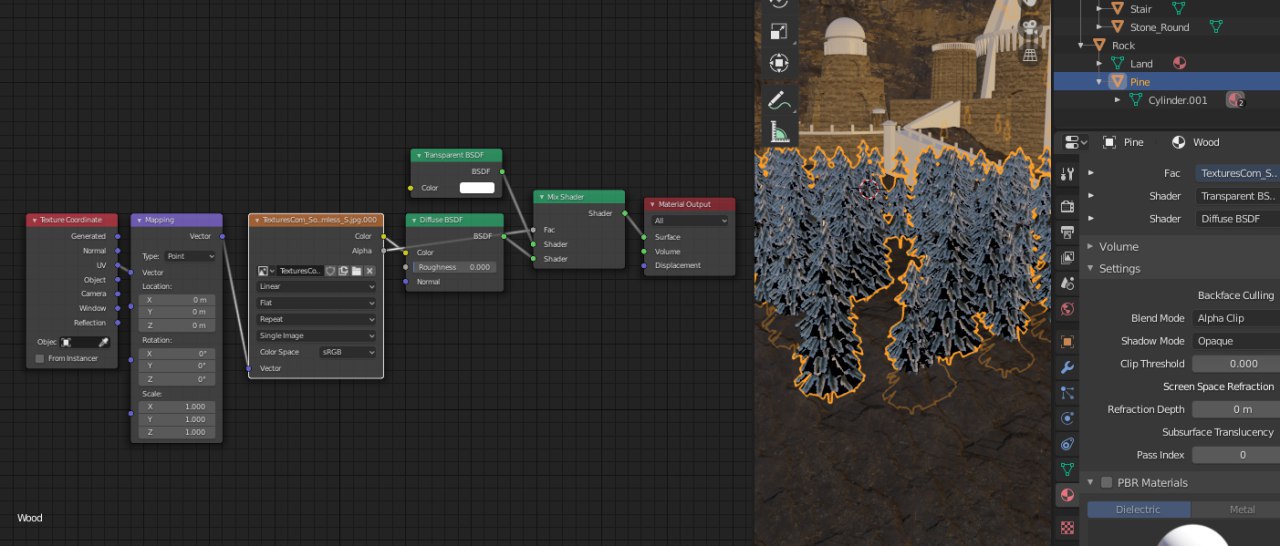Collapse the Texture Coordinate node

tap(33, 220)
